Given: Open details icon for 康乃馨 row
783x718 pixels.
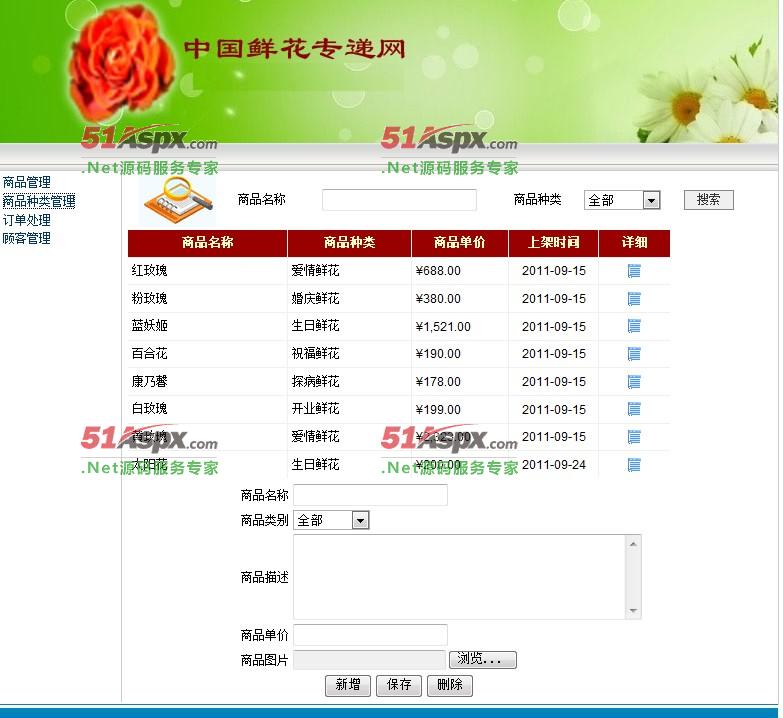Looking at the screenshot, I should tap(634, 382).
